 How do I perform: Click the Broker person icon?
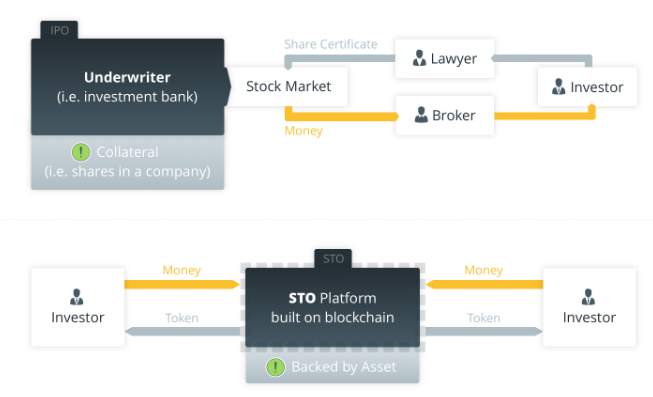[421, 115]
